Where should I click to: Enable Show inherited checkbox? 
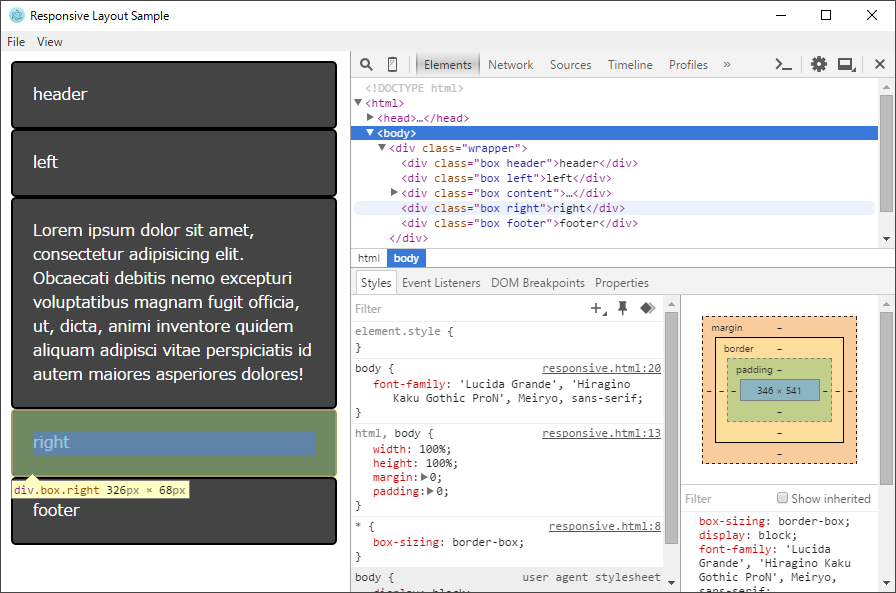(x=782, y=498)
